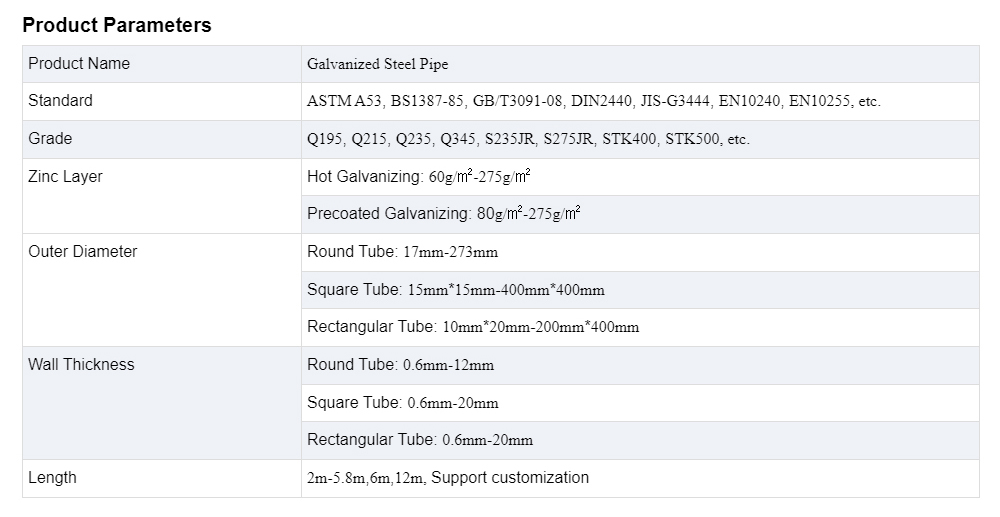Click the Precoated Galvanizing 80g/m²-275g/m² row
Viewport: 1000px width, 517px height.
tap(444, 214)
